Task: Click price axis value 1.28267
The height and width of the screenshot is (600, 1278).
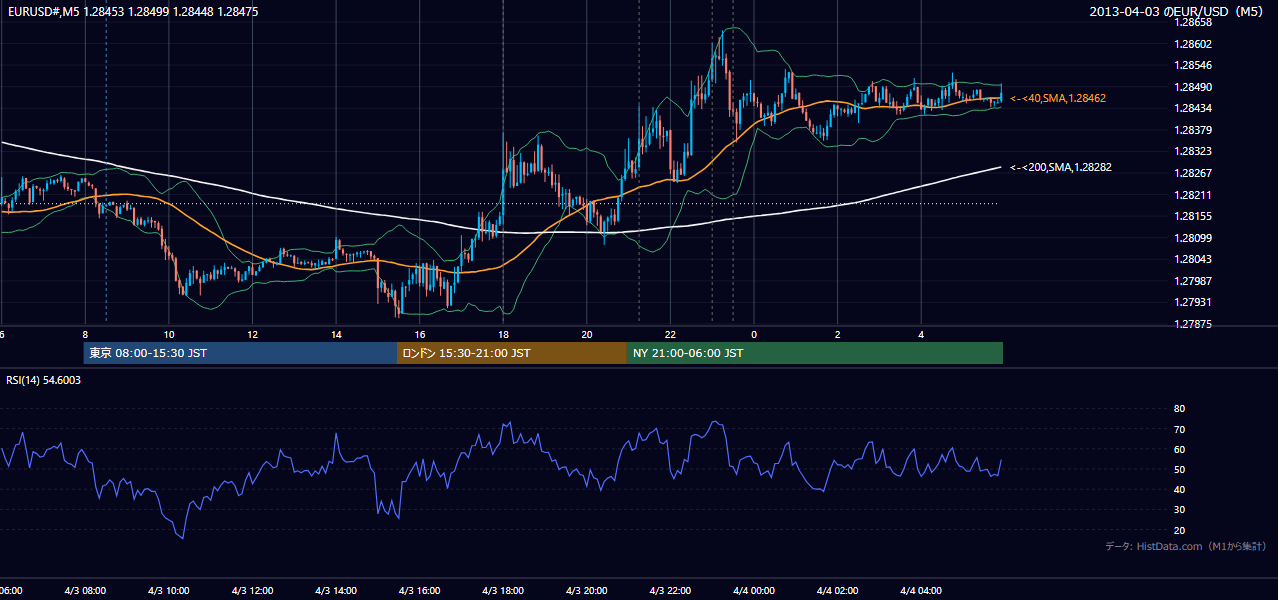Action: pos(1193,173)
